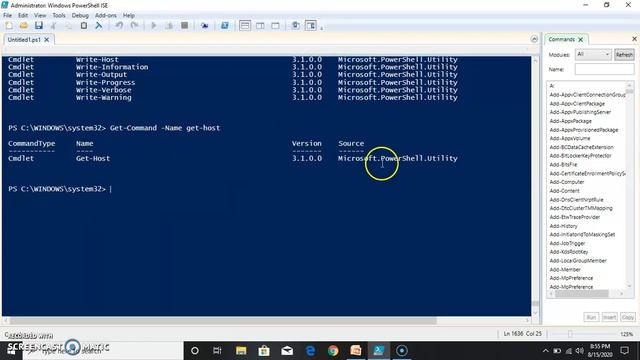Close the Untitled1.ps1 tab
Viewport: 640px width, 360px height.
tap(47, 40)
